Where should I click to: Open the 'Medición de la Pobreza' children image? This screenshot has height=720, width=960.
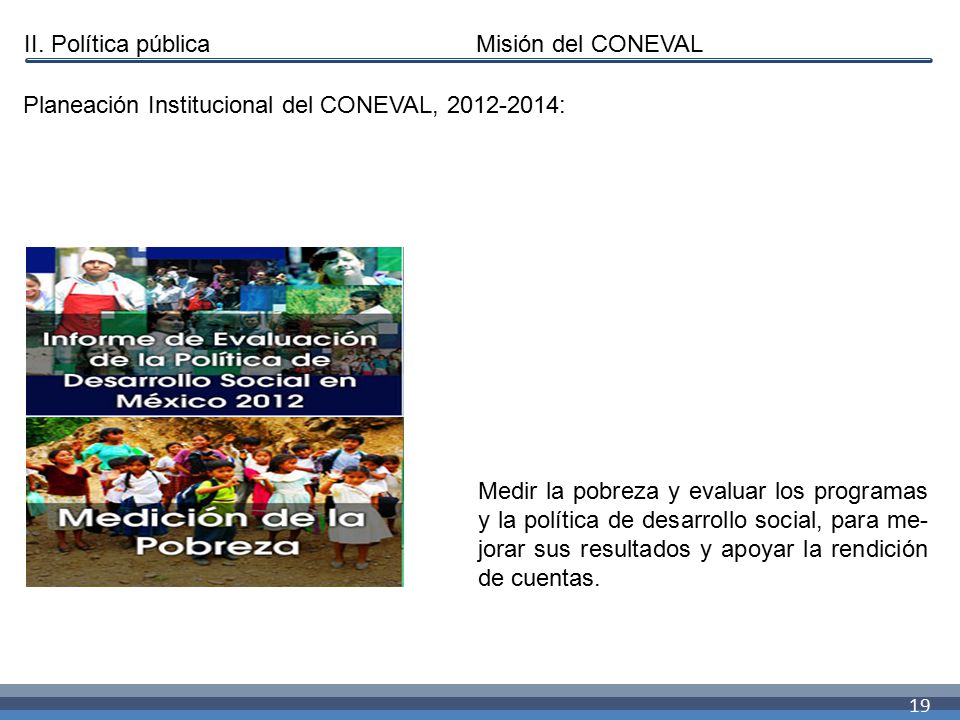[x=214, y=502]
